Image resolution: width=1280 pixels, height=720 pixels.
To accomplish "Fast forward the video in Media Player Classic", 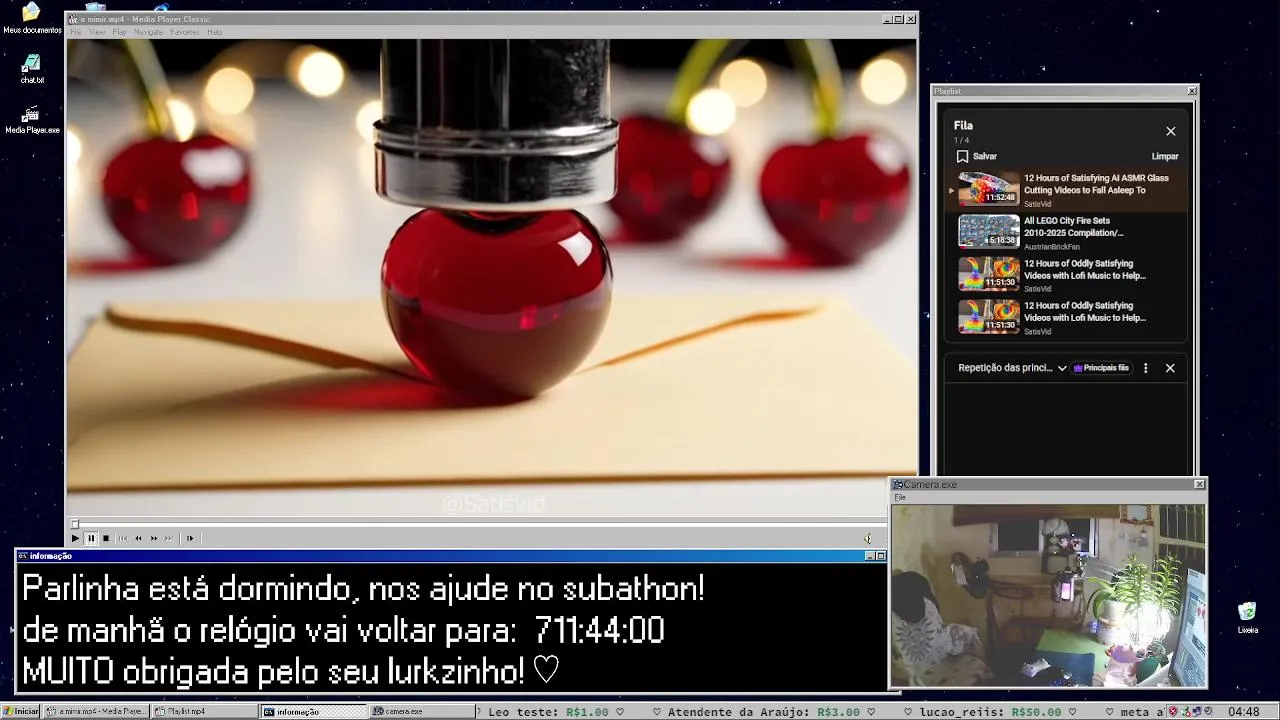I will pyautogui.click(x=154, y=538).
